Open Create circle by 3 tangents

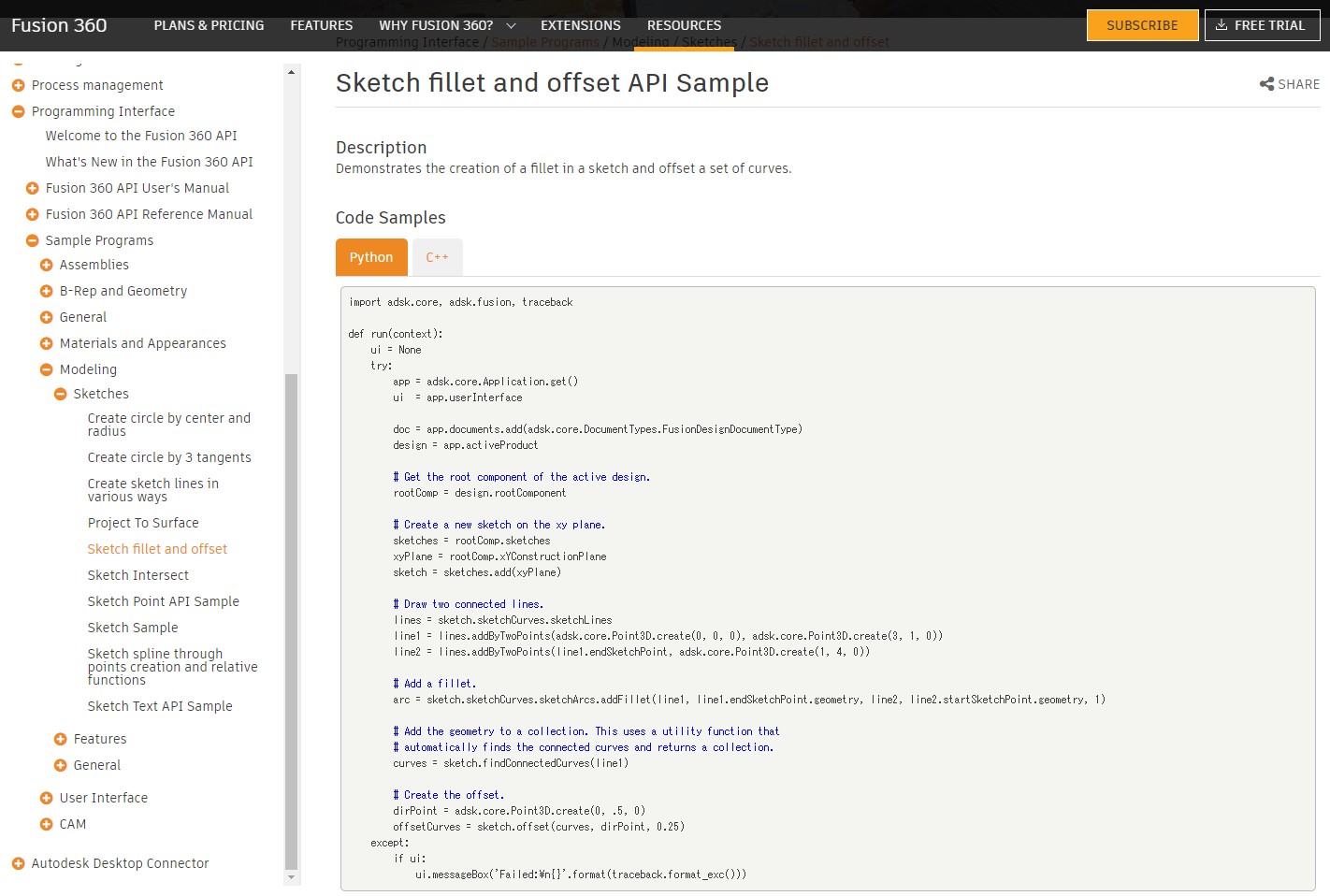pos(169,457)
